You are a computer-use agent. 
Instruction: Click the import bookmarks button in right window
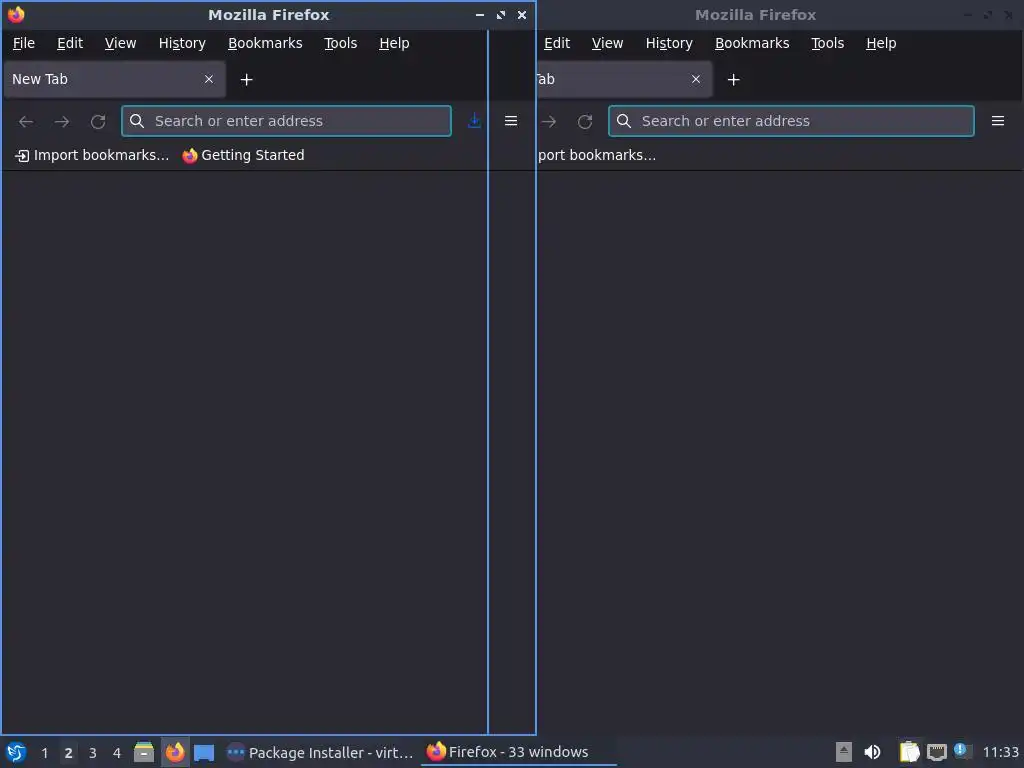pos(597,155)
